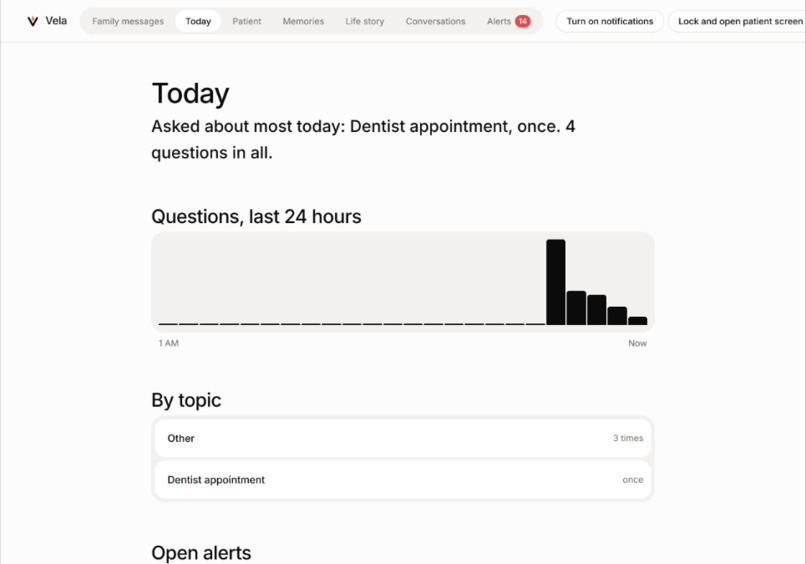Viewport: 806px width, 564px height.
Task: Click the Open alerts heading
Action: [x=201, y=553]
